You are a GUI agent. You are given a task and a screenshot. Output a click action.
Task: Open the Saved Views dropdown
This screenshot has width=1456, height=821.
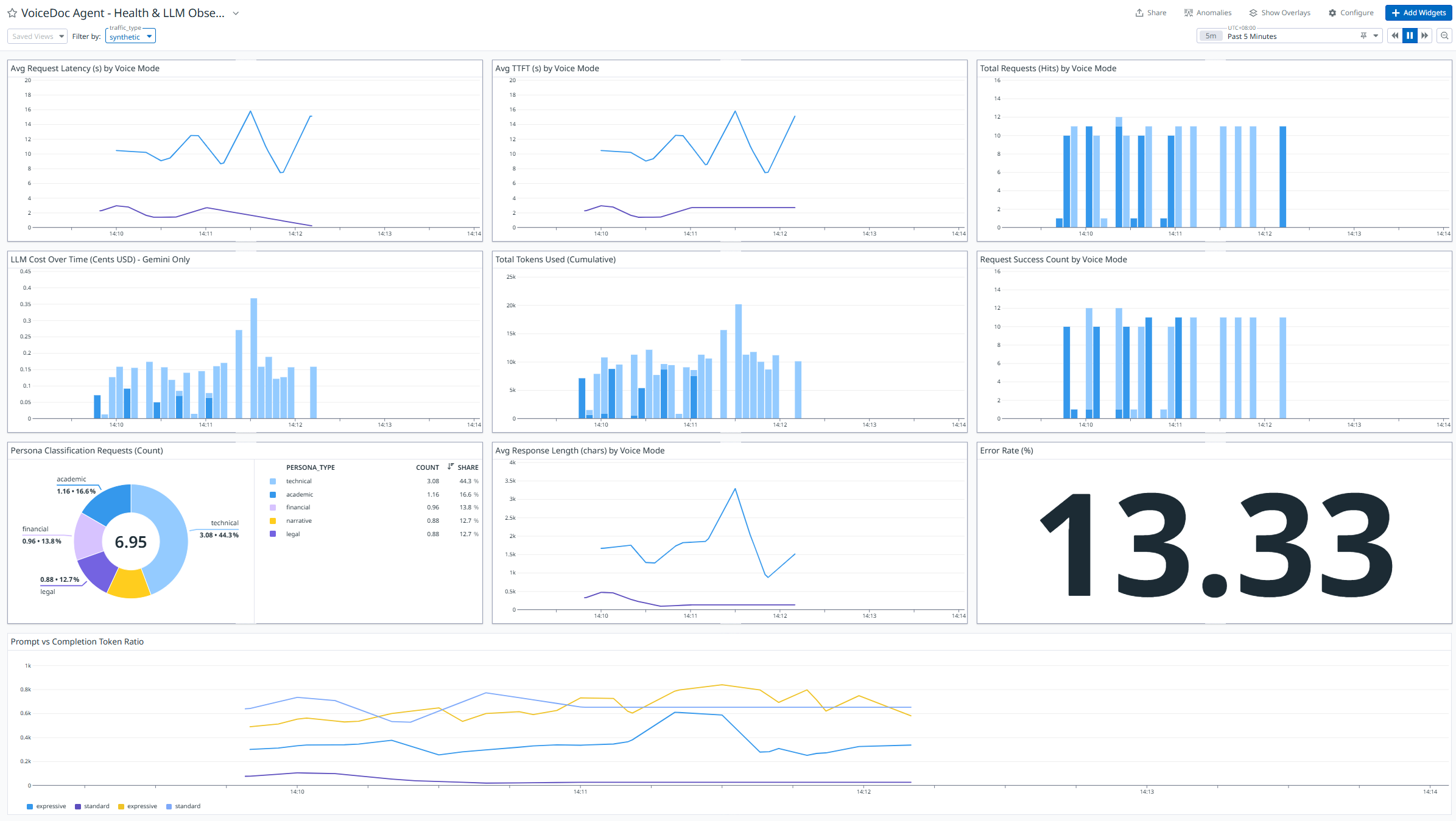(37, 36)
